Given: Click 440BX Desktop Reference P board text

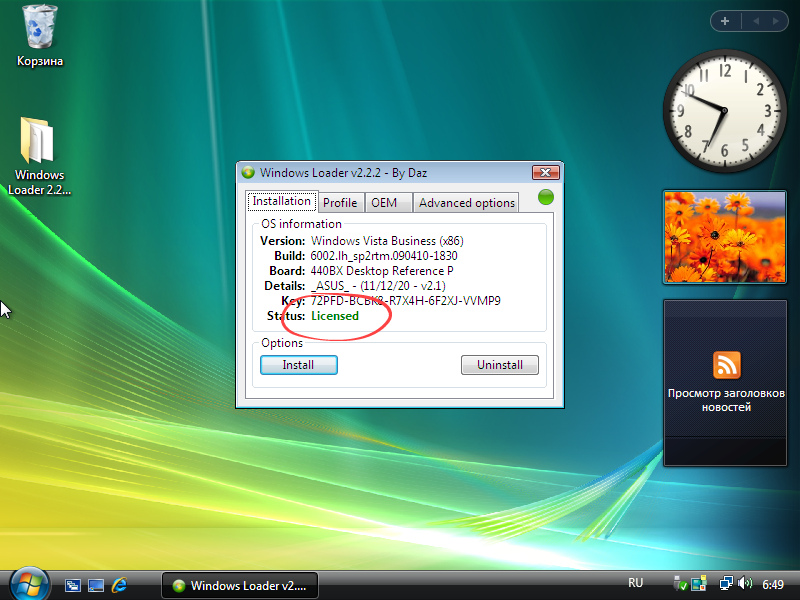Looking at the screenshot, I should pos(382,271).
